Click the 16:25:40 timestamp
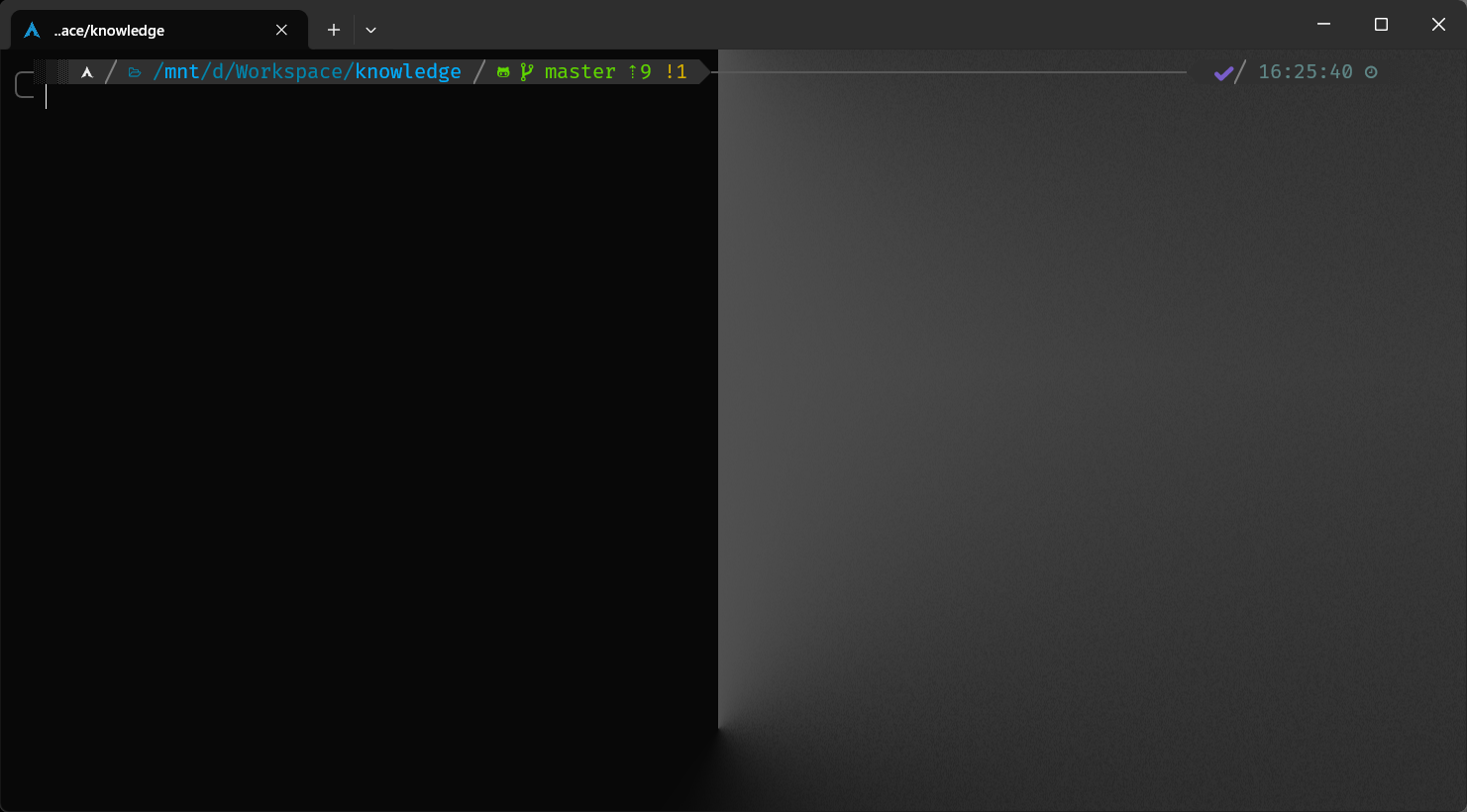 pos(1305,72)
